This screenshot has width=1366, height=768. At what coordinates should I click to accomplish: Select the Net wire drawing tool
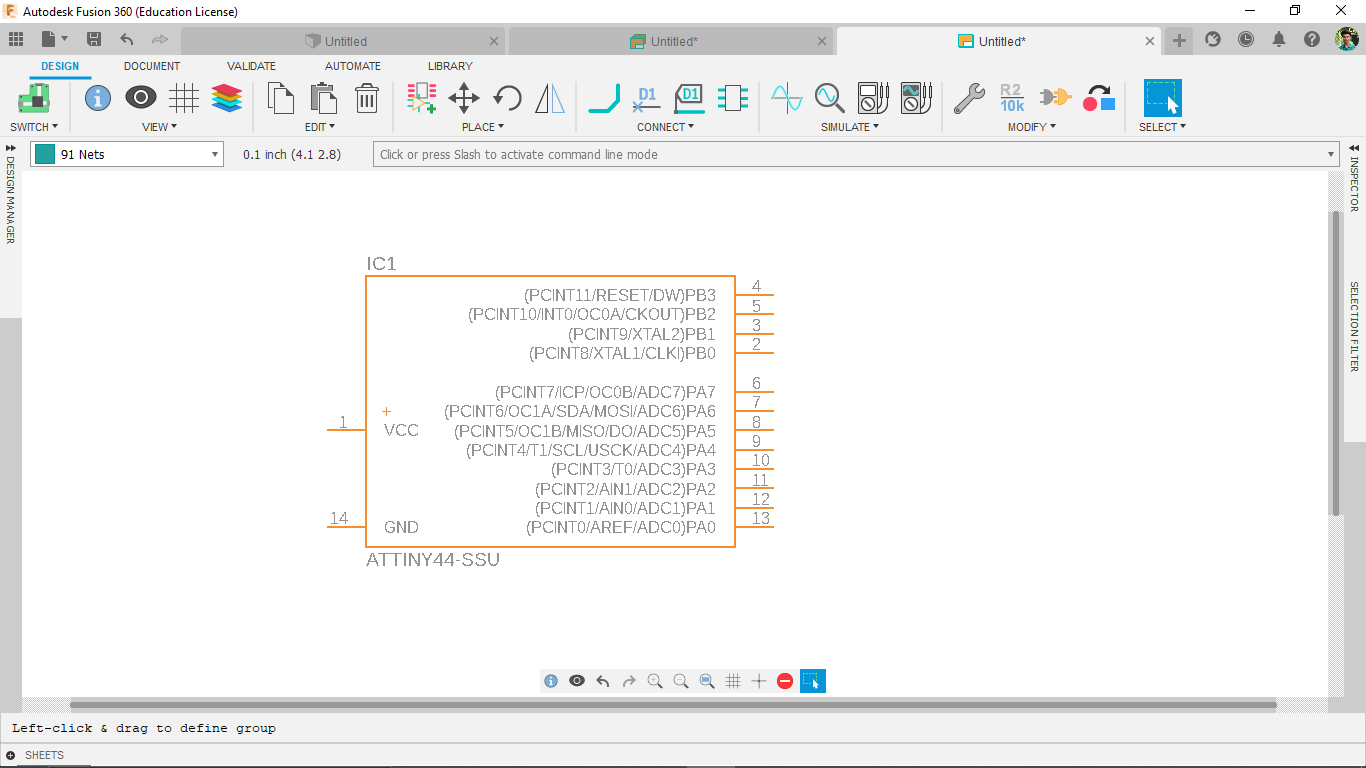pos(605,98)
